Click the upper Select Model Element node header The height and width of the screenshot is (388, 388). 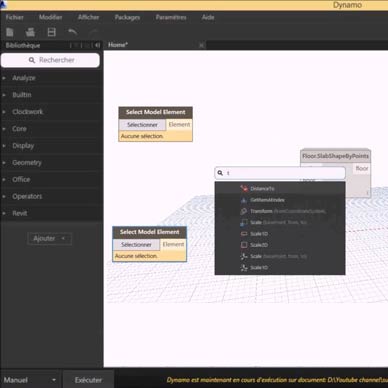(156, 112)
